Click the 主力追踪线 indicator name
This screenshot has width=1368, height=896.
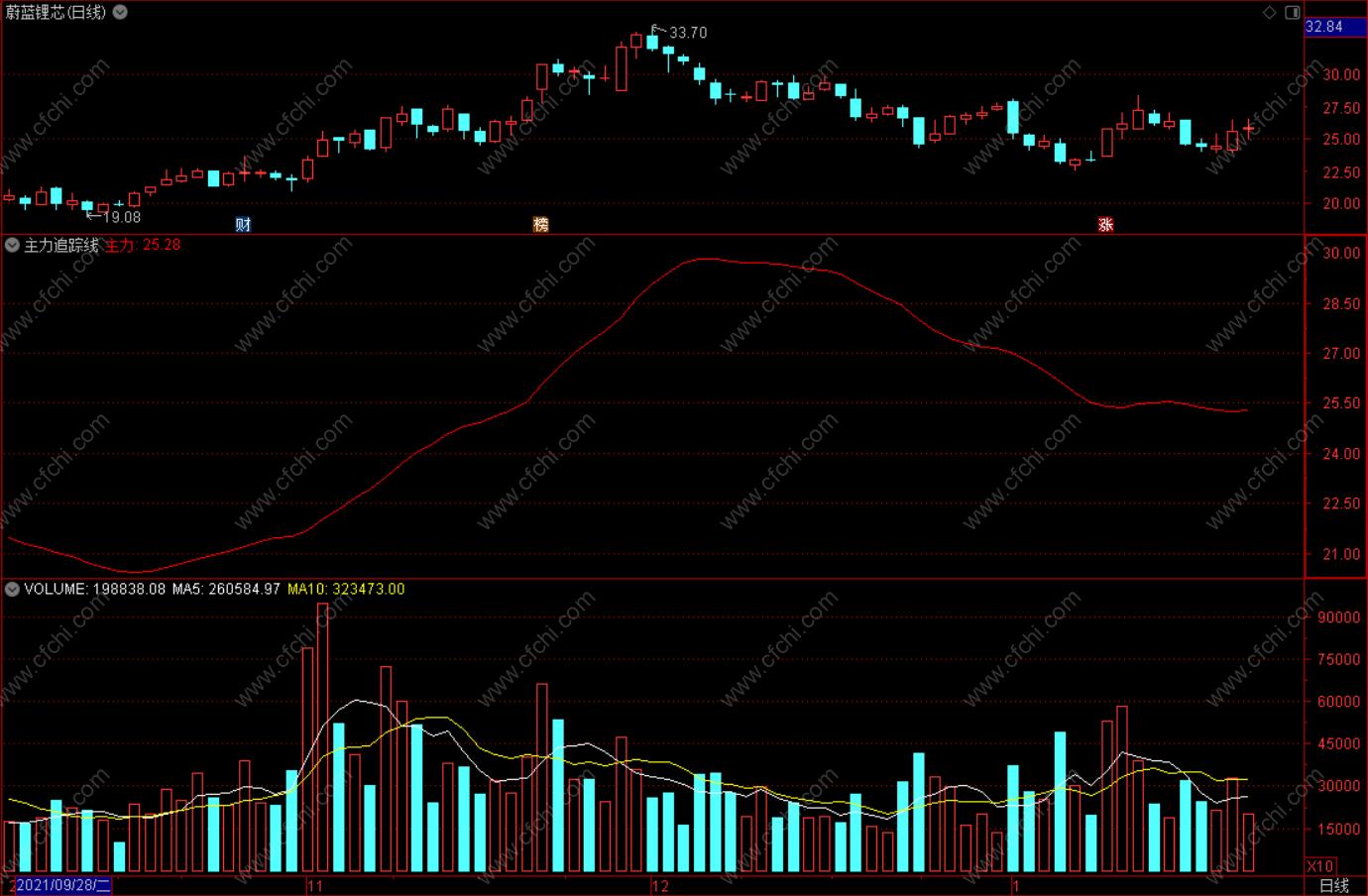coord(61,245)
